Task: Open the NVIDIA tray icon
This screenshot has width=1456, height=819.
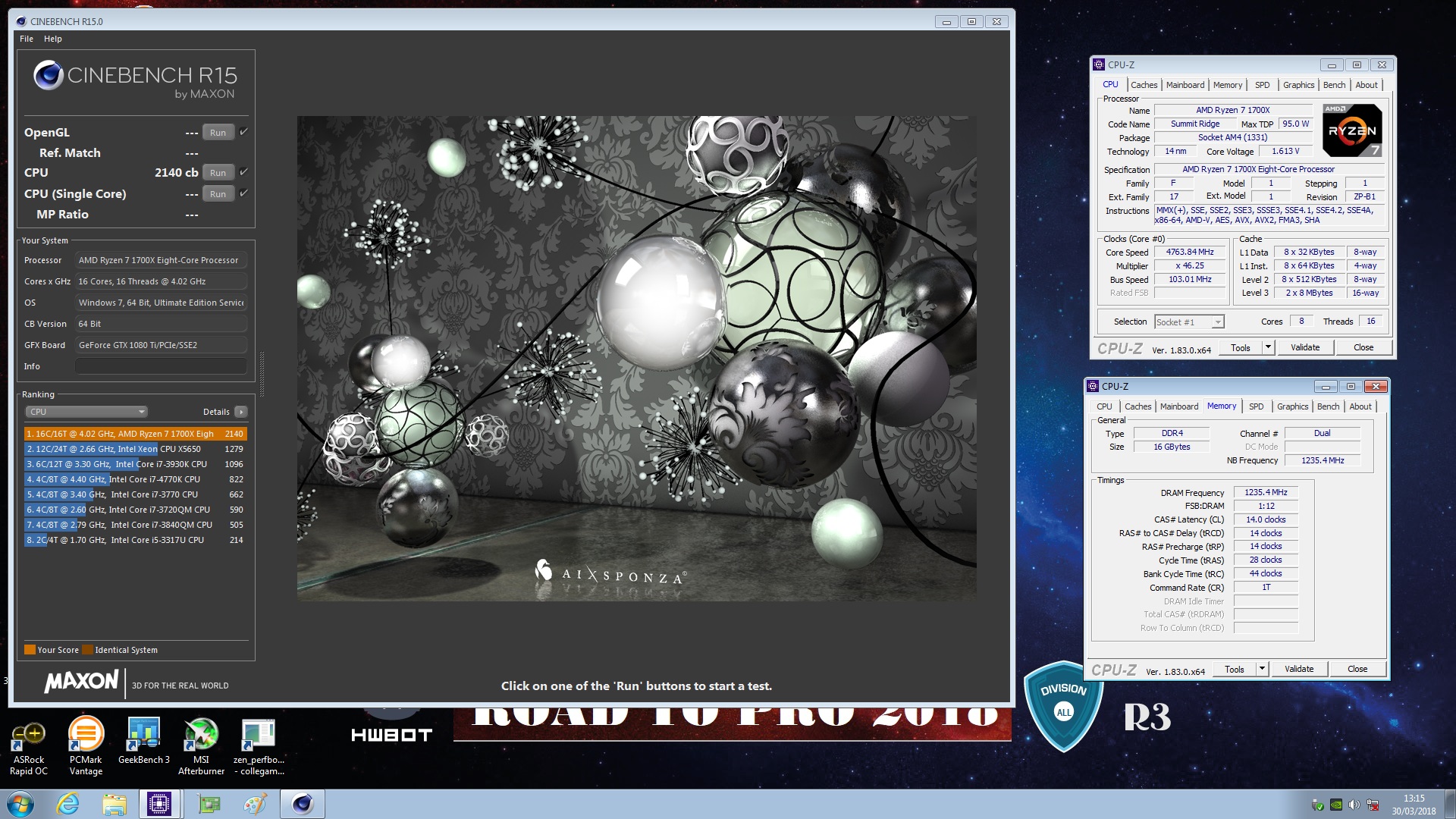Action: (x=1336, y=805)
